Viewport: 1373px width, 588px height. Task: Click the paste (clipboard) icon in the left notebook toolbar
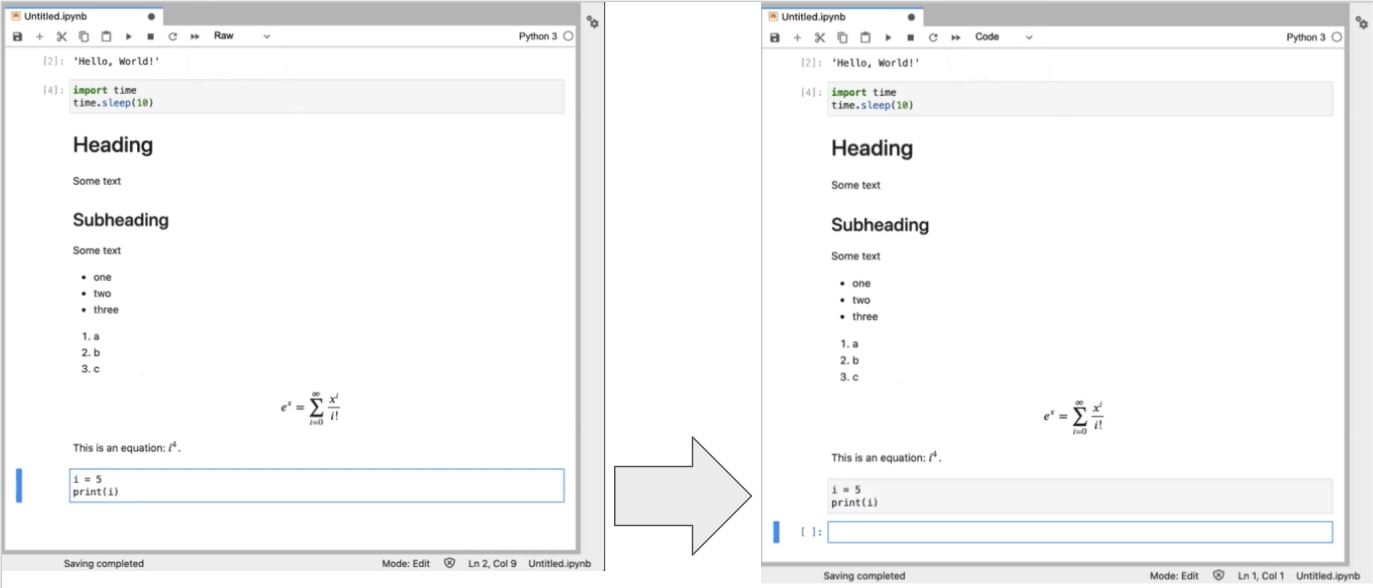pyautogui.click(x=106, y=36)
